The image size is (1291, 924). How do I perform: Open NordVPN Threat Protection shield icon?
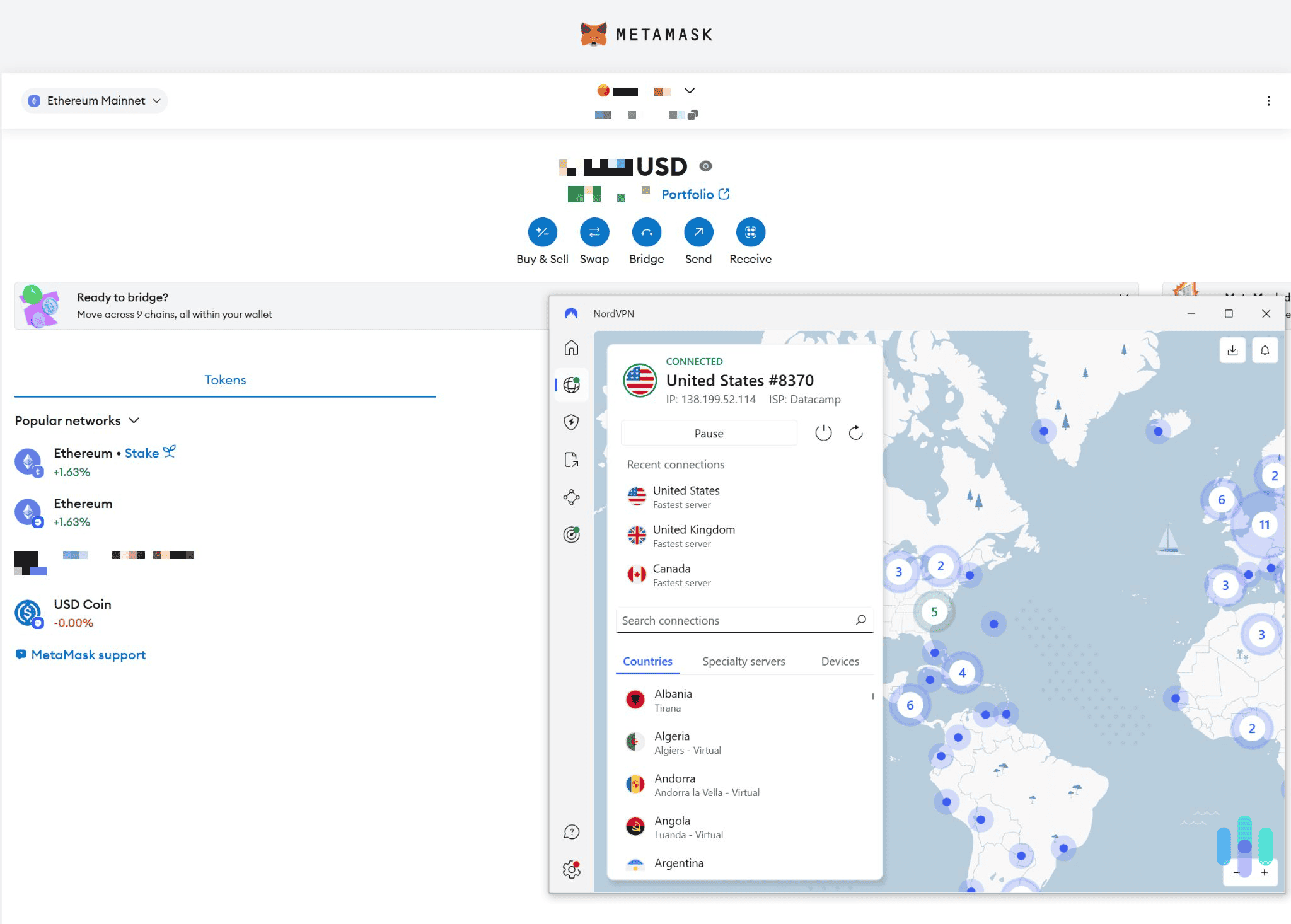tap(572, 422)
